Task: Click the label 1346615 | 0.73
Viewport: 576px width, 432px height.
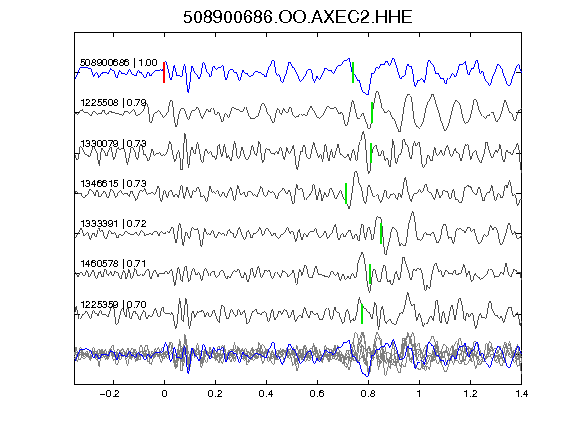Action: [x=113, y=183]
